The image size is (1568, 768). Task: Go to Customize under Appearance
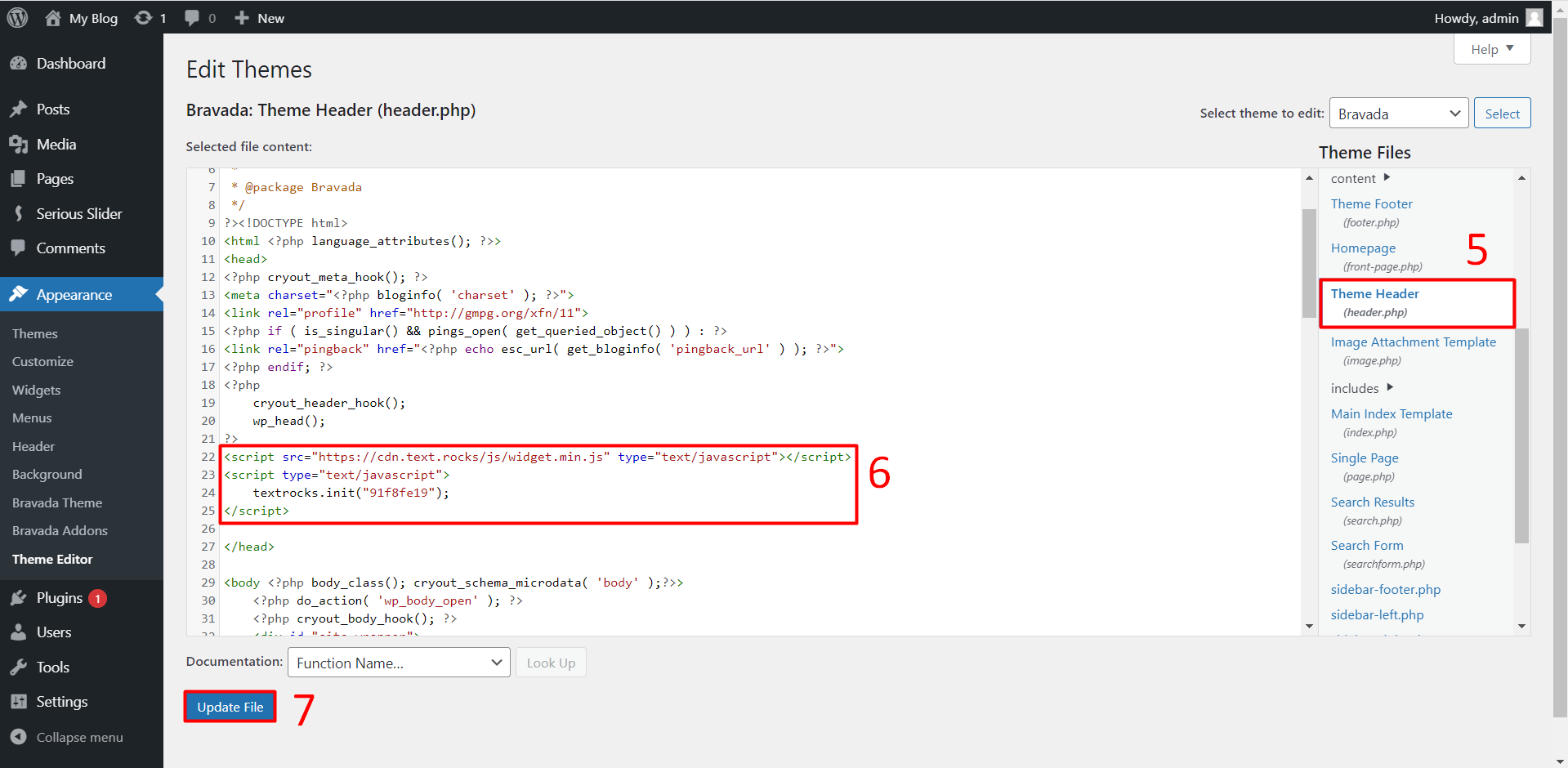click(42, 361)
